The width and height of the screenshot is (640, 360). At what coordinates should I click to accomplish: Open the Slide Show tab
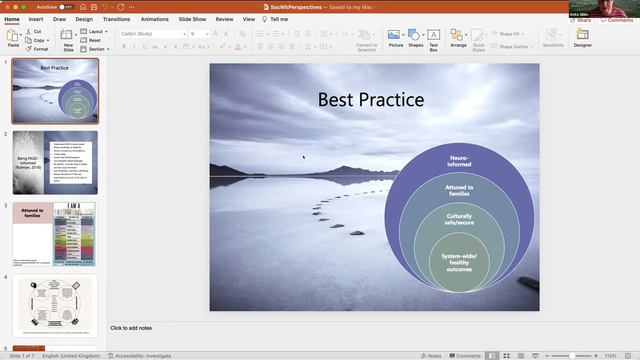(x=192, y=19)
